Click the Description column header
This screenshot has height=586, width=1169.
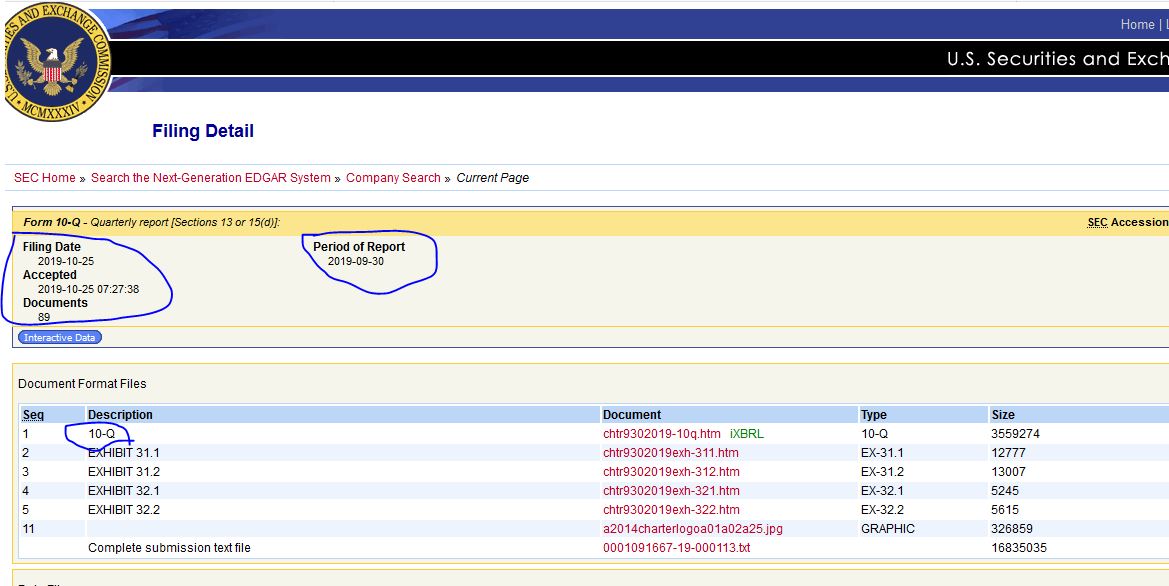coord(120,415)
